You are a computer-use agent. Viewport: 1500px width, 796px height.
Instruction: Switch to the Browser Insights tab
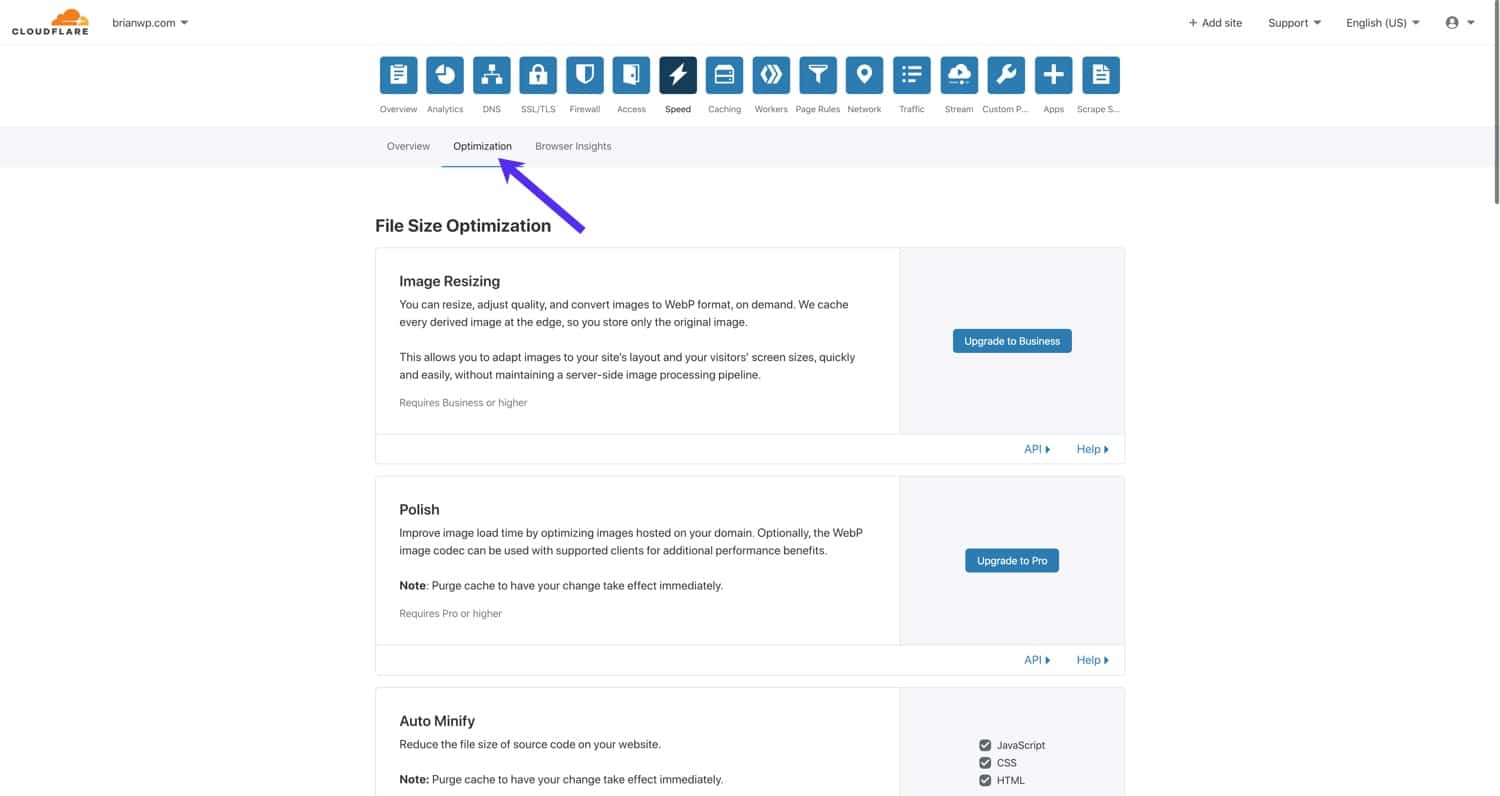573,146
